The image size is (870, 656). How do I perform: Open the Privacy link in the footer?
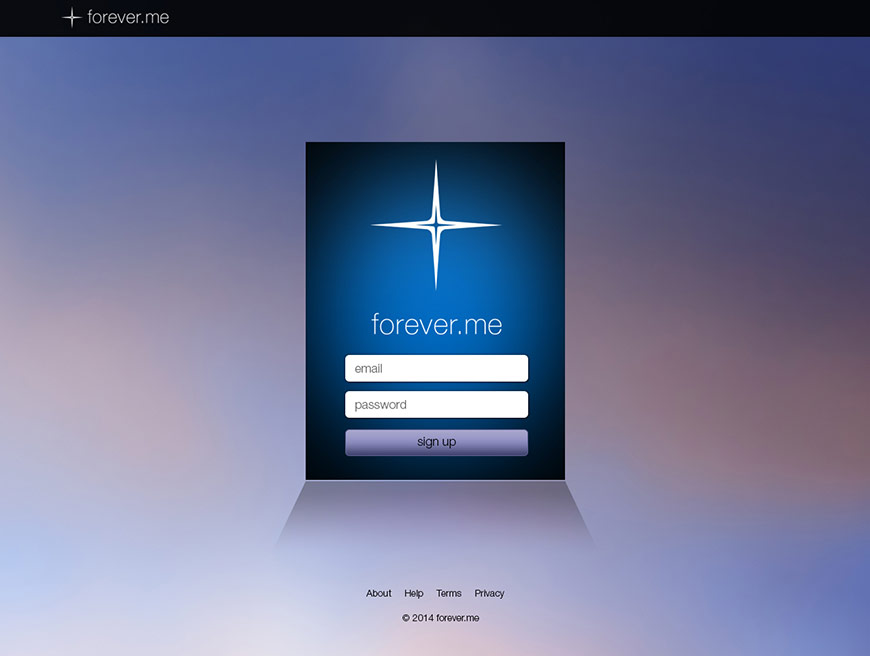(x=489, y=593)
